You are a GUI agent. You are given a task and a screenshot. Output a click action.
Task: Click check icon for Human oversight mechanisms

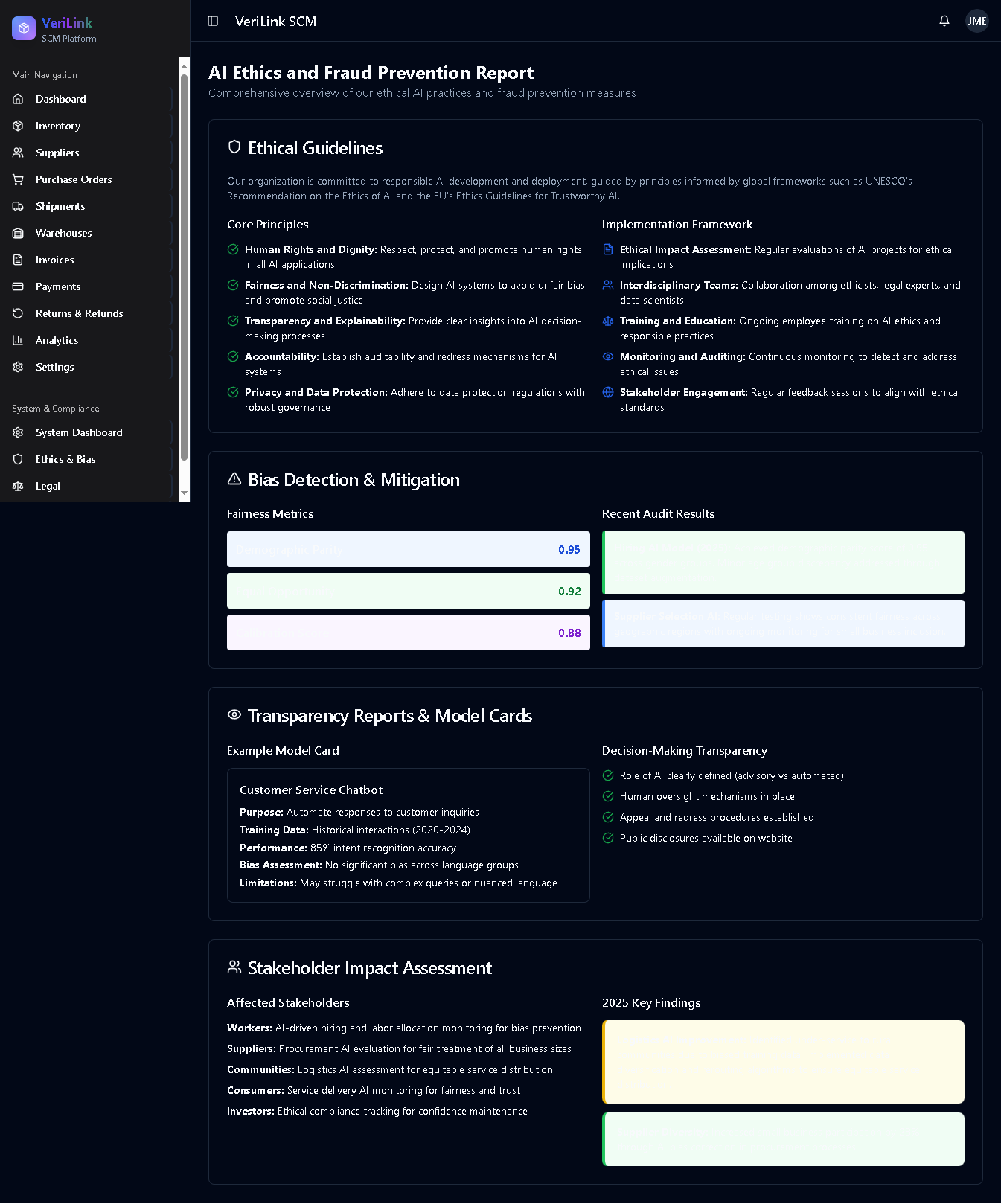coord(608,796)
